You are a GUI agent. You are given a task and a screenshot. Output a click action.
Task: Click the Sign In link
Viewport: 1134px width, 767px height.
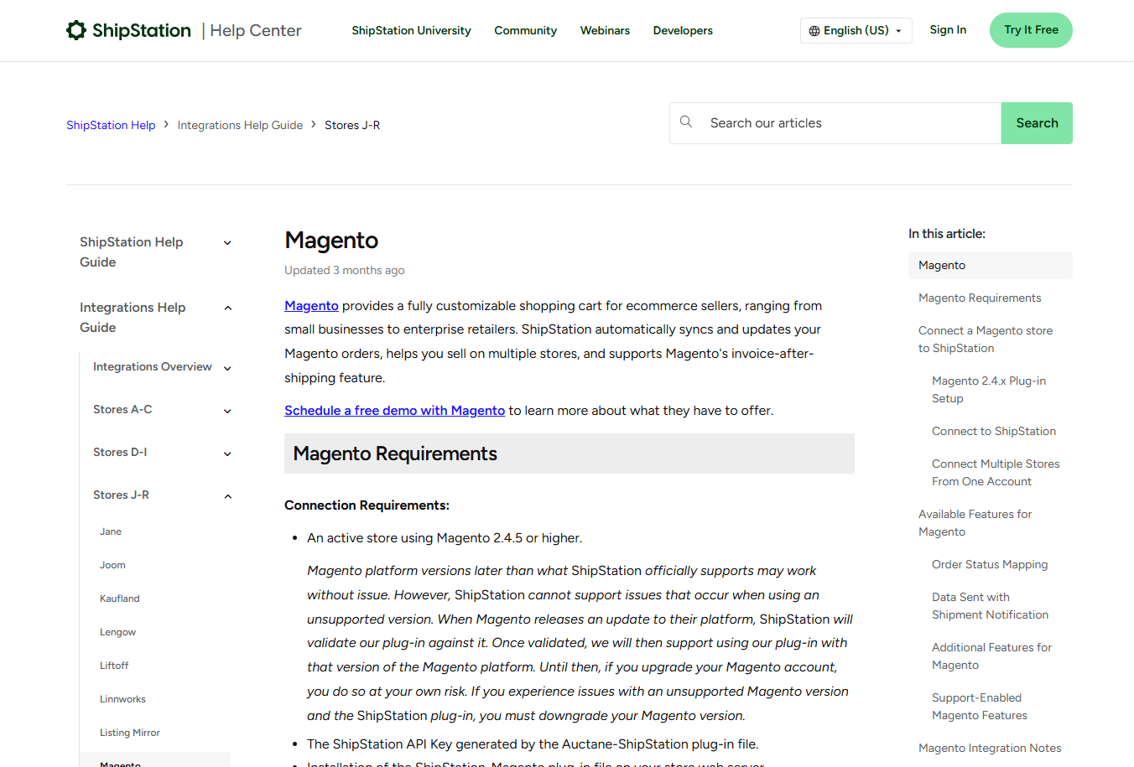click(947, 30)
